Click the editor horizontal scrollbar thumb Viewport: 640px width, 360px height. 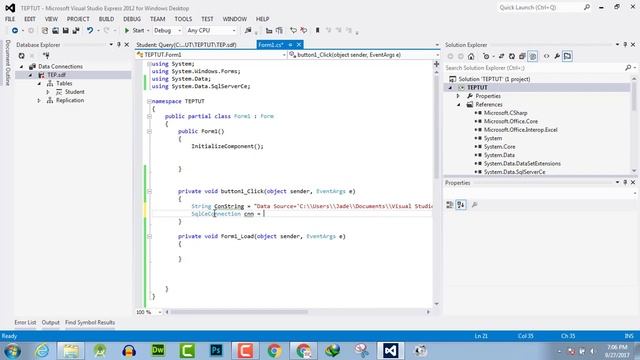click(239, 312)
